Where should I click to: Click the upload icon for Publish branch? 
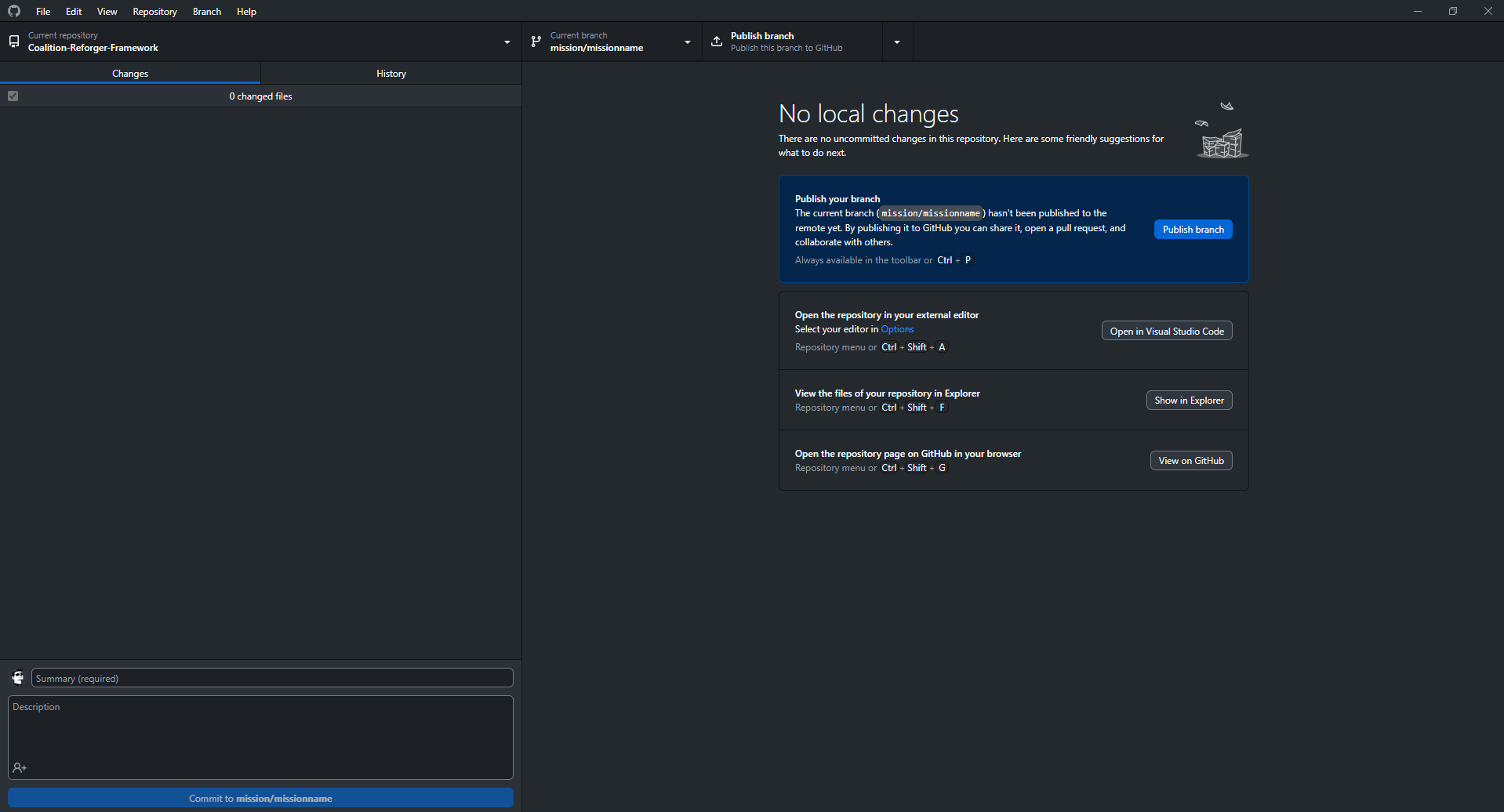point(717,42)
